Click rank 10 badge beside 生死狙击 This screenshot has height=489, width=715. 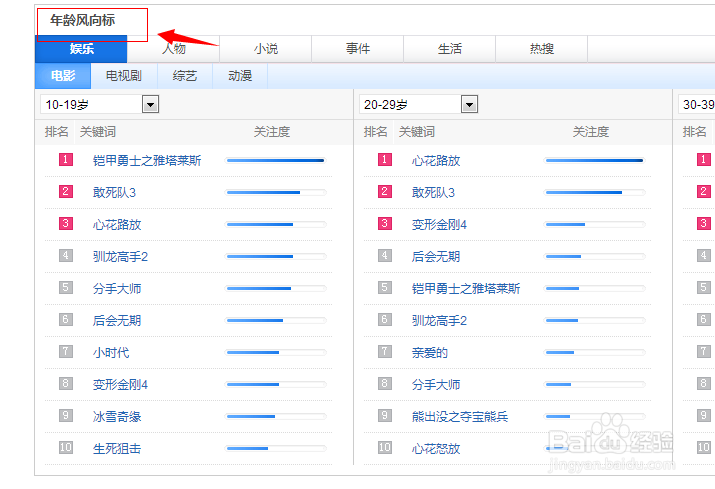[x=66, y=447]
